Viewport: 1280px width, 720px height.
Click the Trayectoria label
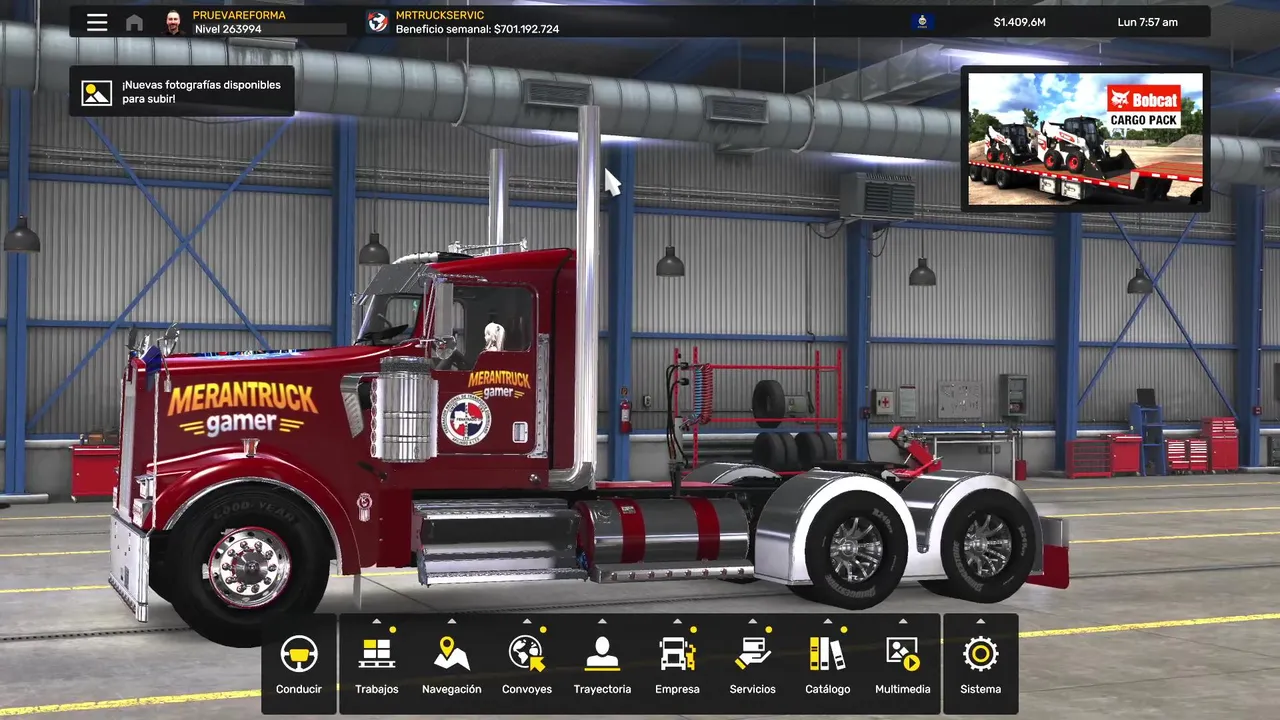(602, 689)
